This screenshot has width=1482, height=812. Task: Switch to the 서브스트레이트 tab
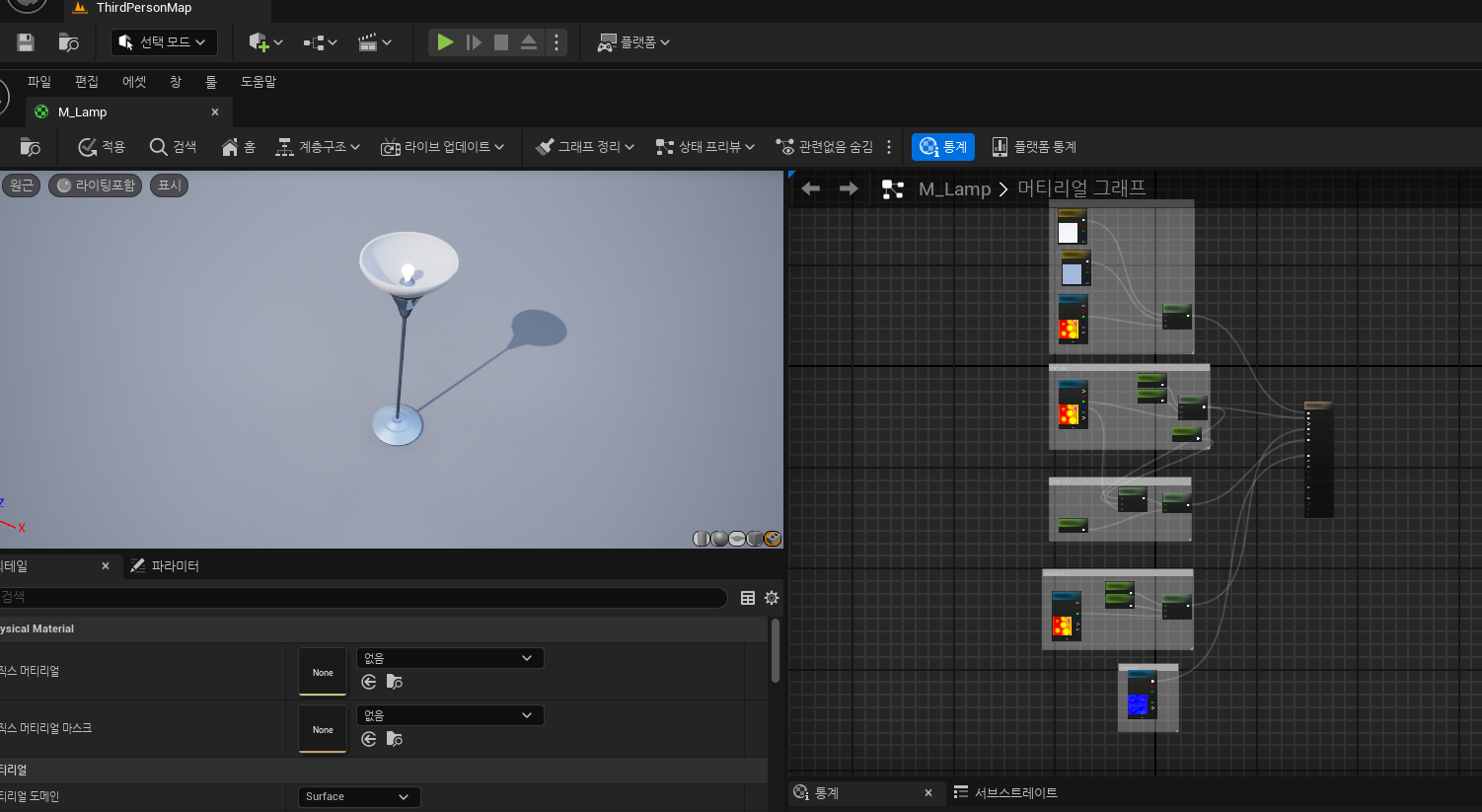click(1005, 793)
